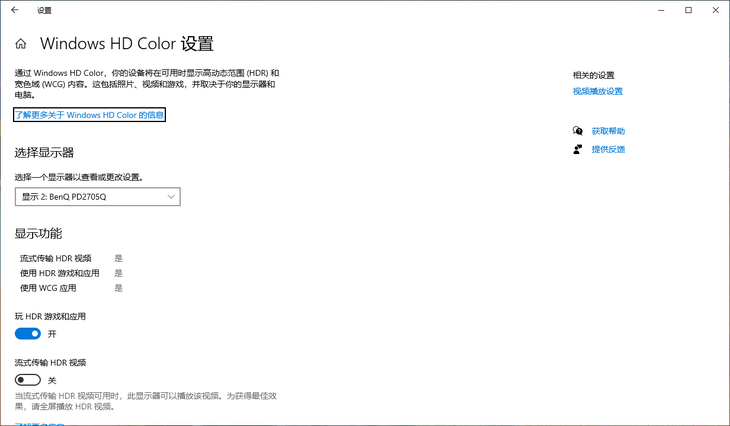Close the 设置 window
This screenshot has width=730, height=426.
715,10
